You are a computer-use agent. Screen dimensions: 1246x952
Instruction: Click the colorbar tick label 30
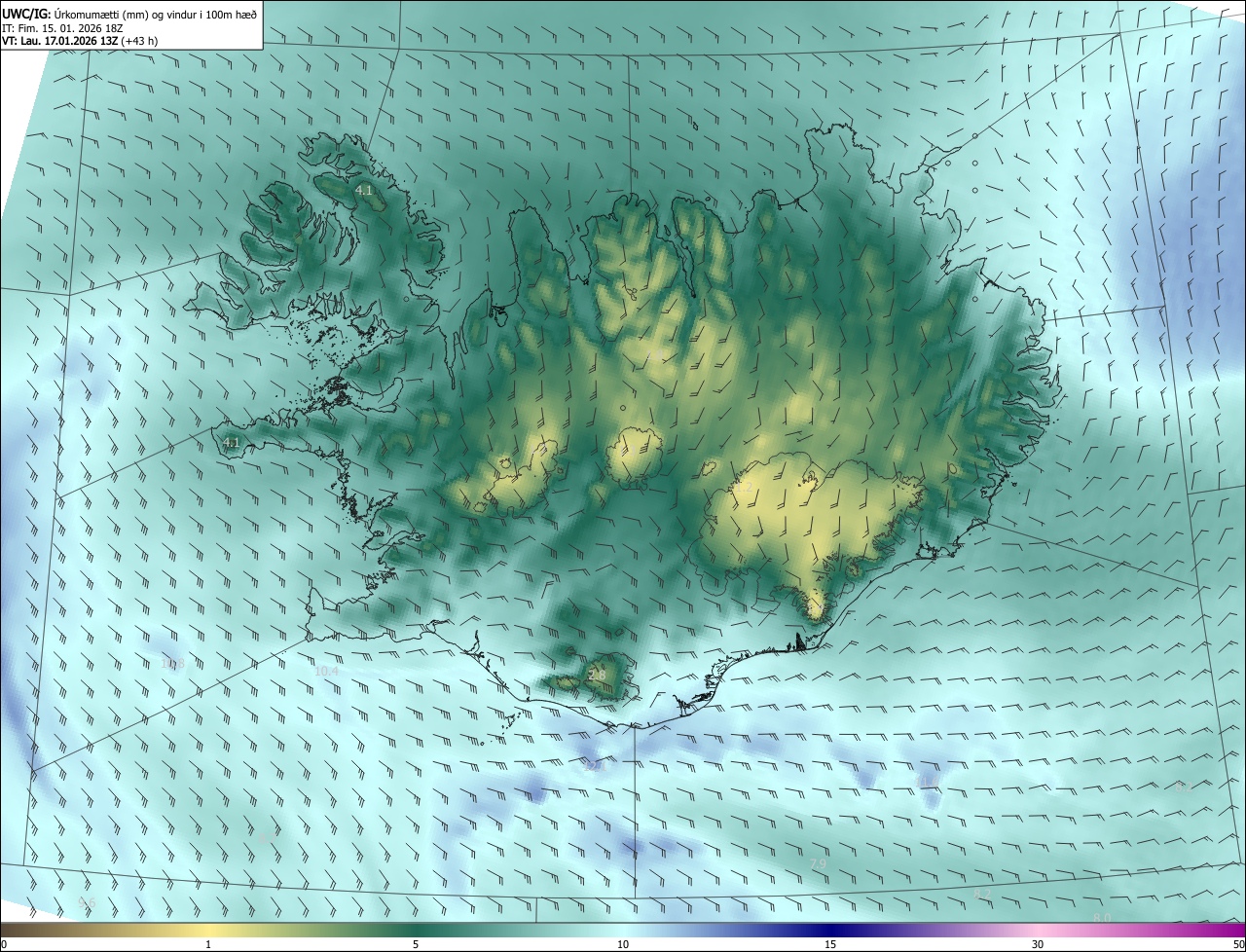coord(1038,944)
